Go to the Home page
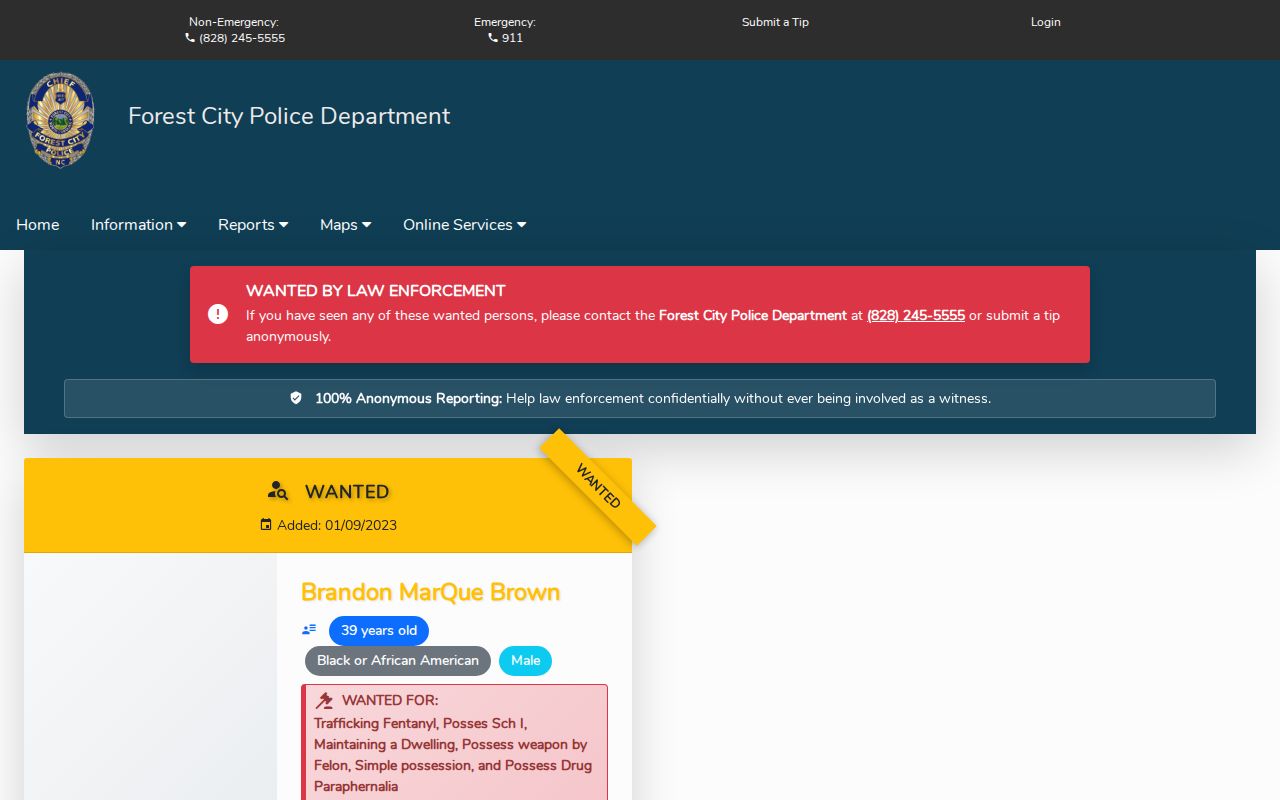1280x800 pixels. click(38, 225)
